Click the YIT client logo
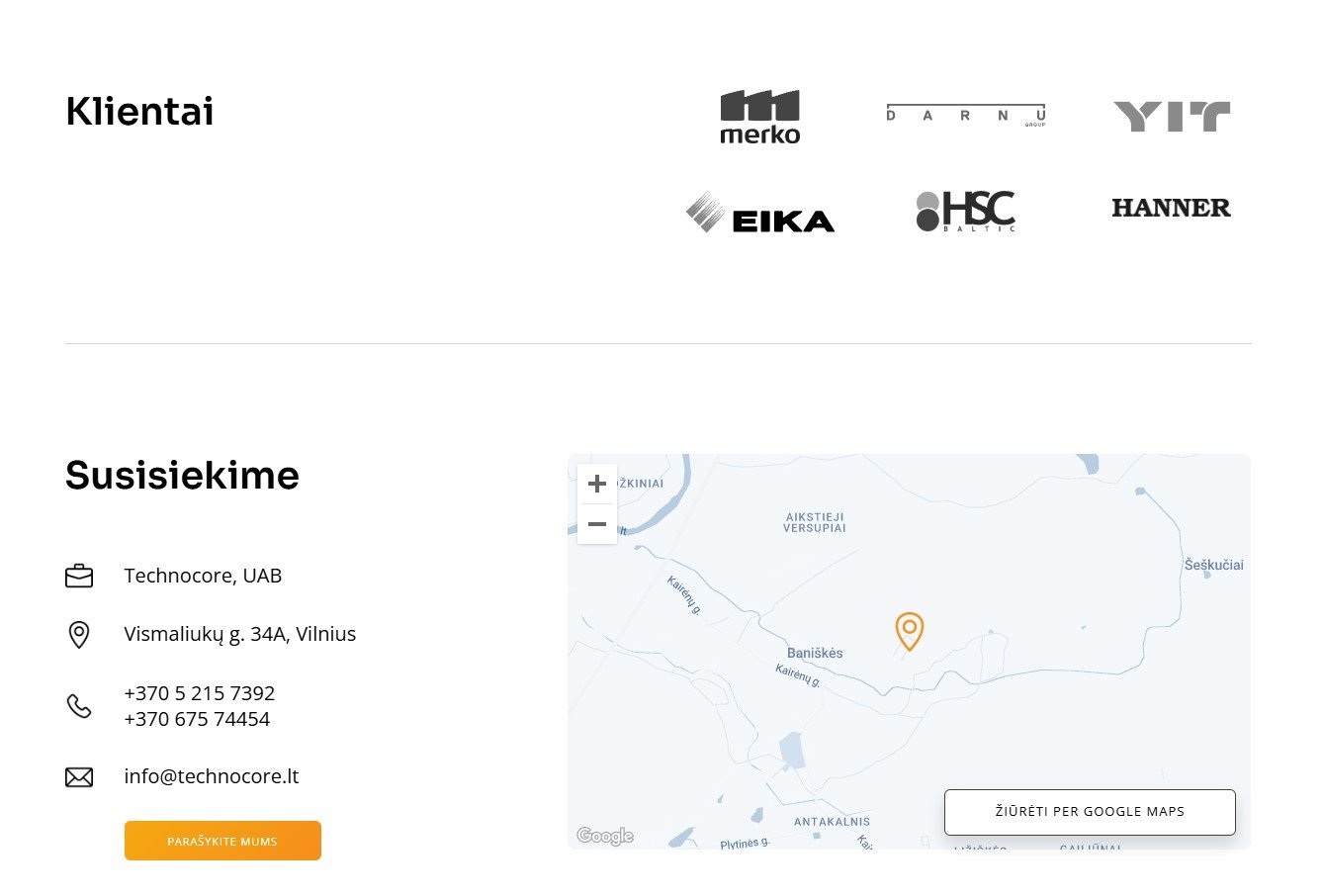Image resolution: width=1323 pixels, height=896 pixels. 1172,117
